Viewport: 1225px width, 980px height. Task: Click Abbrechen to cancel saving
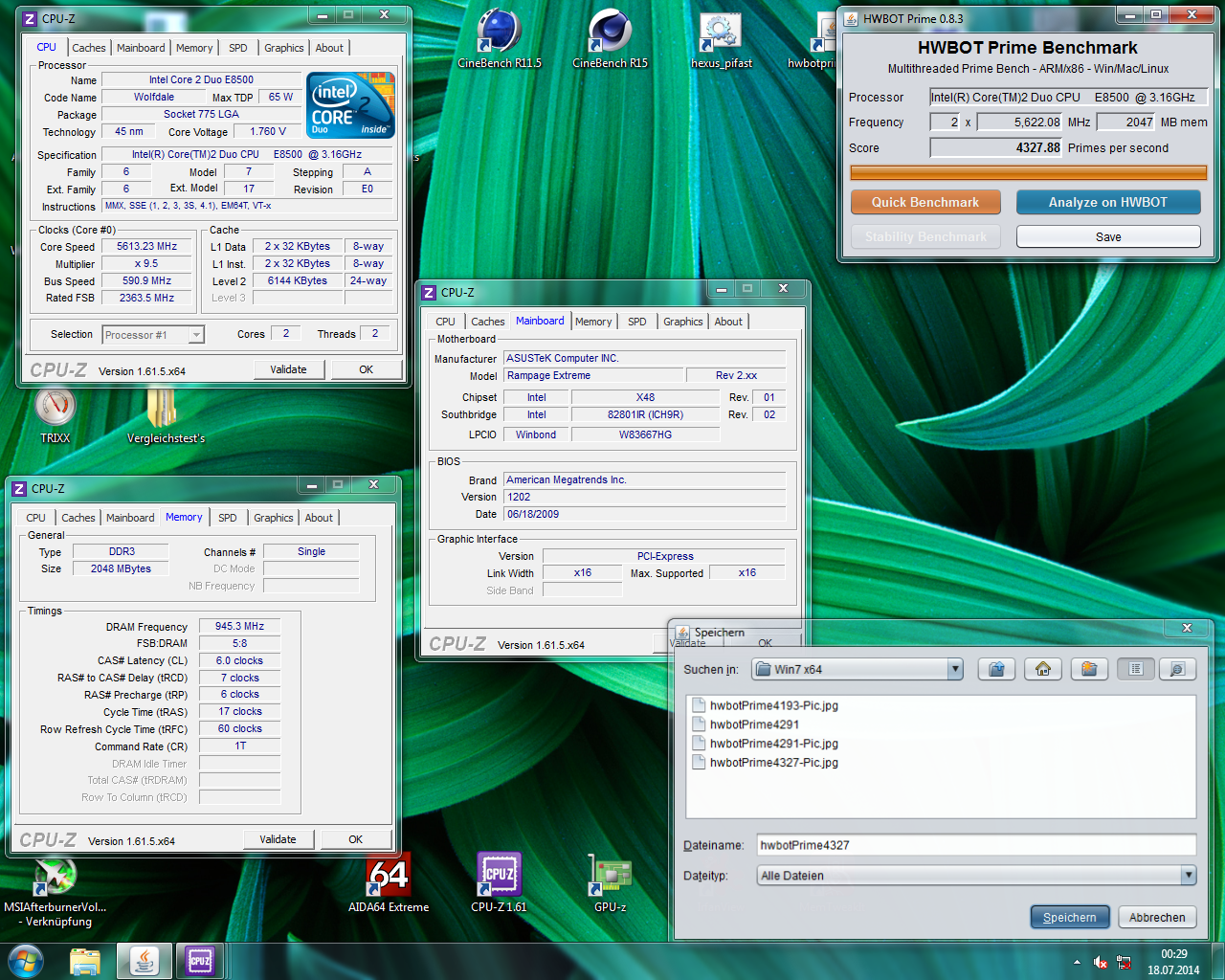[1157, 917]
